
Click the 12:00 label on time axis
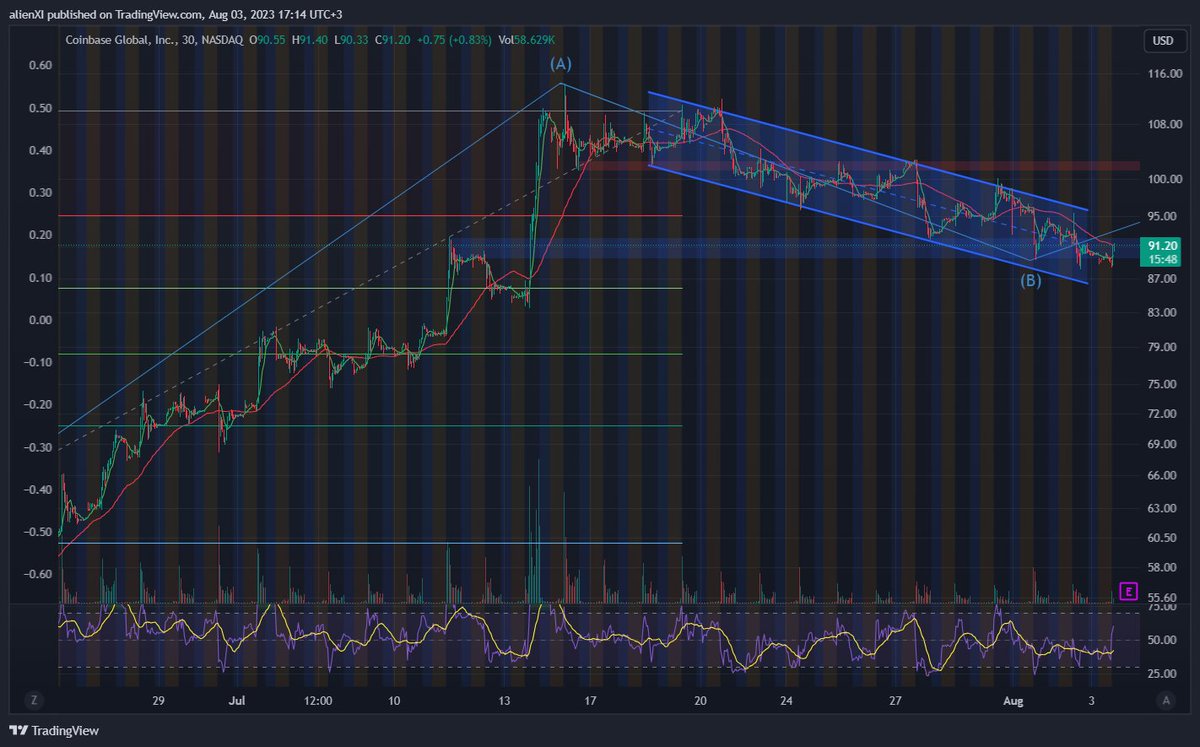coord(316,701)
